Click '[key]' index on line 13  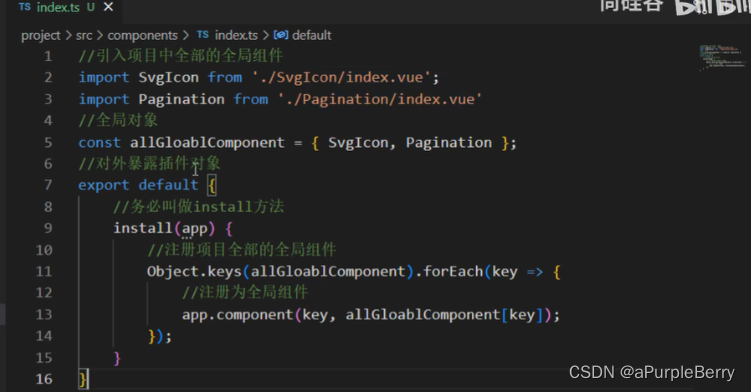tap(522, 315)
